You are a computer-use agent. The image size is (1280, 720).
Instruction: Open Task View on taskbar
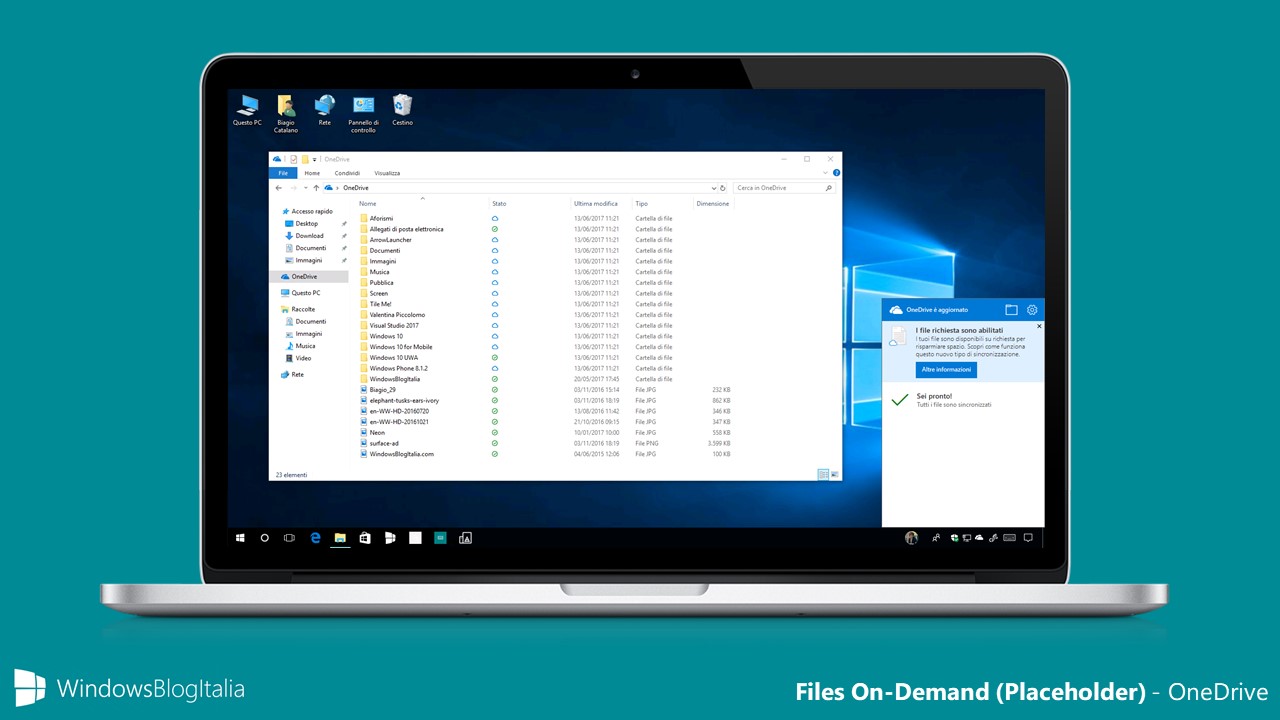click(x=290, y=538)
